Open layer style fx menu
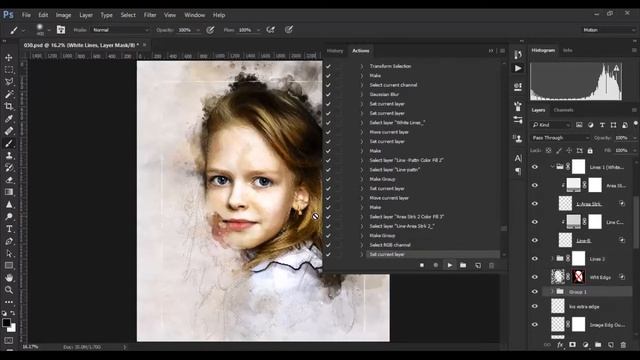Viewport: 640px width, 360px height. point(560,345)
